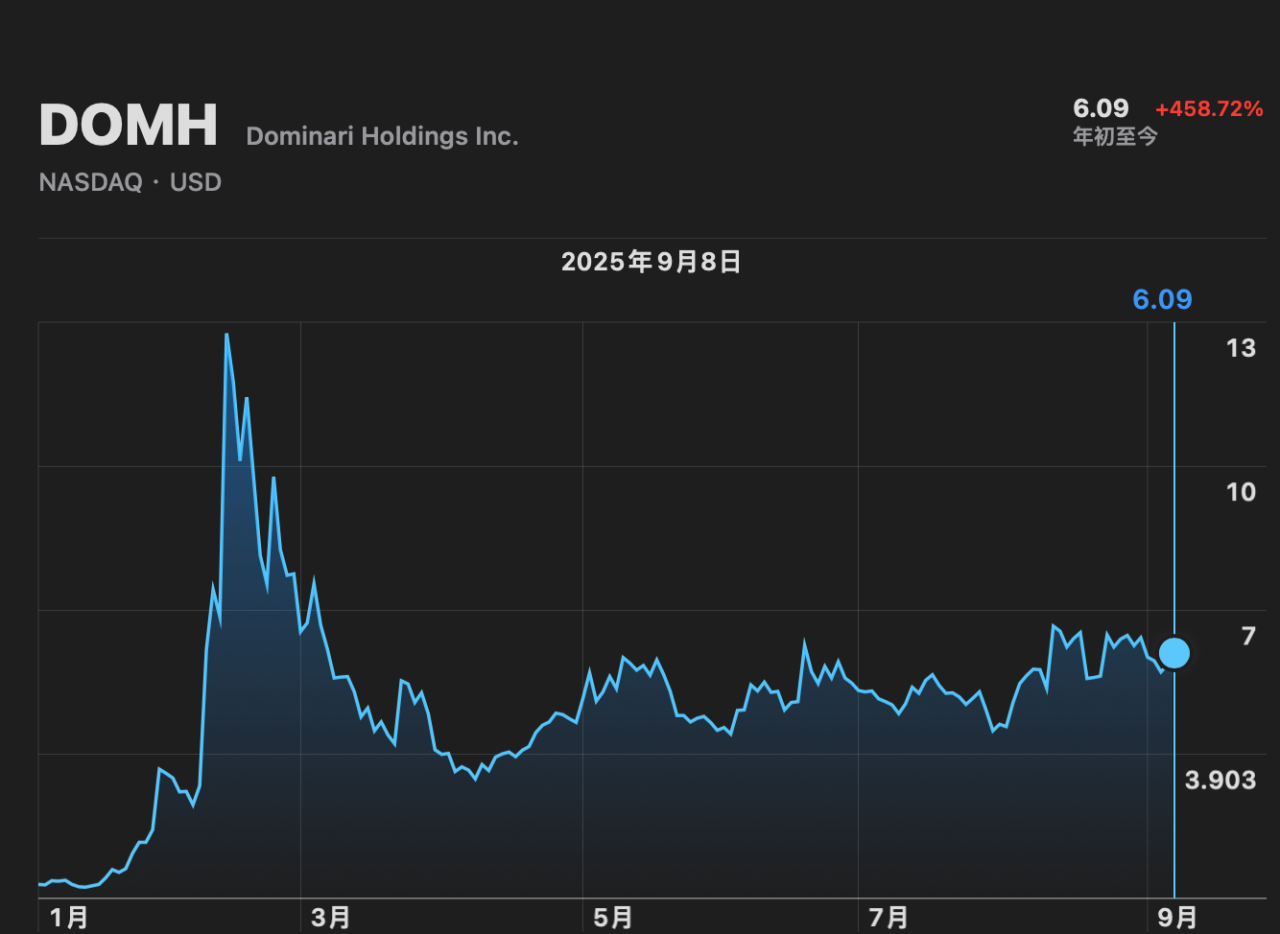Click the 3.903 price axis label

[1220, 781]
